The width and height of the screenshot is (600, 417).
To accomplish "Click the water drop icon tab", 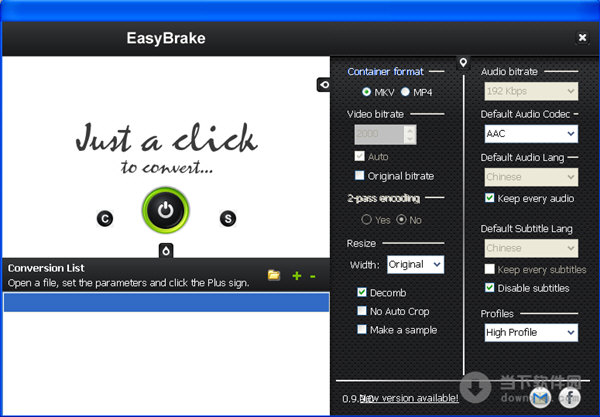I will 166,251.
